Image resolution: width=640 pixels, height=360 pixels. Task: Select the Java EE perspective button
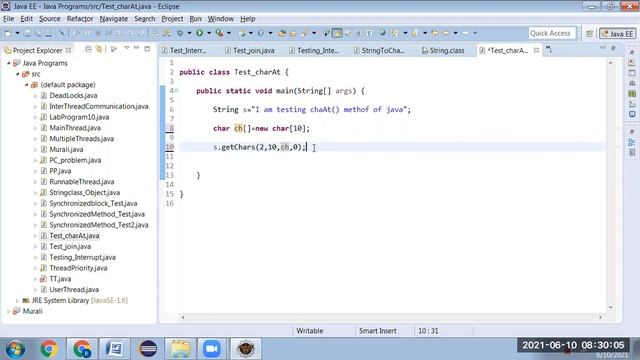[x=618, y=34]
